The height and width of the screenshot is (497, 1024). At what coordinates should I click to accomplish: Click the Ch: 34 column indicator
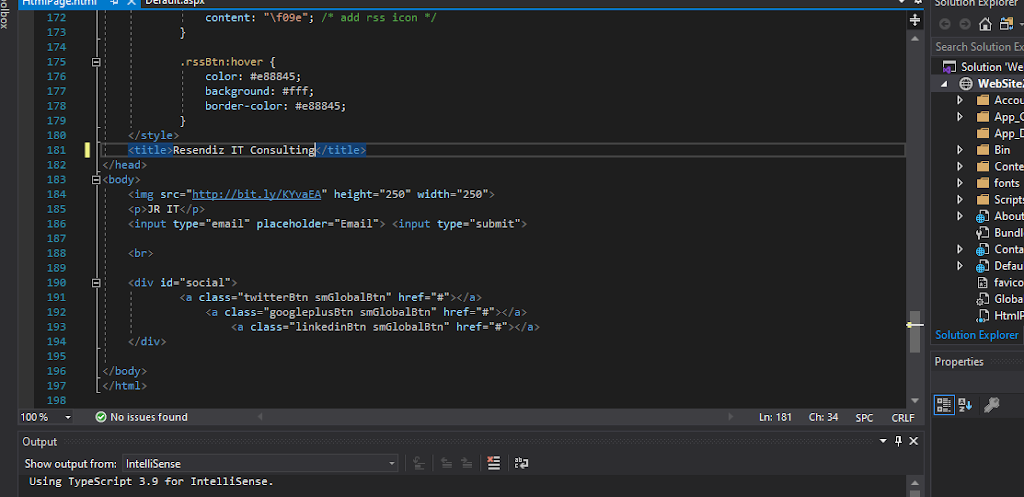coord(823,417)
